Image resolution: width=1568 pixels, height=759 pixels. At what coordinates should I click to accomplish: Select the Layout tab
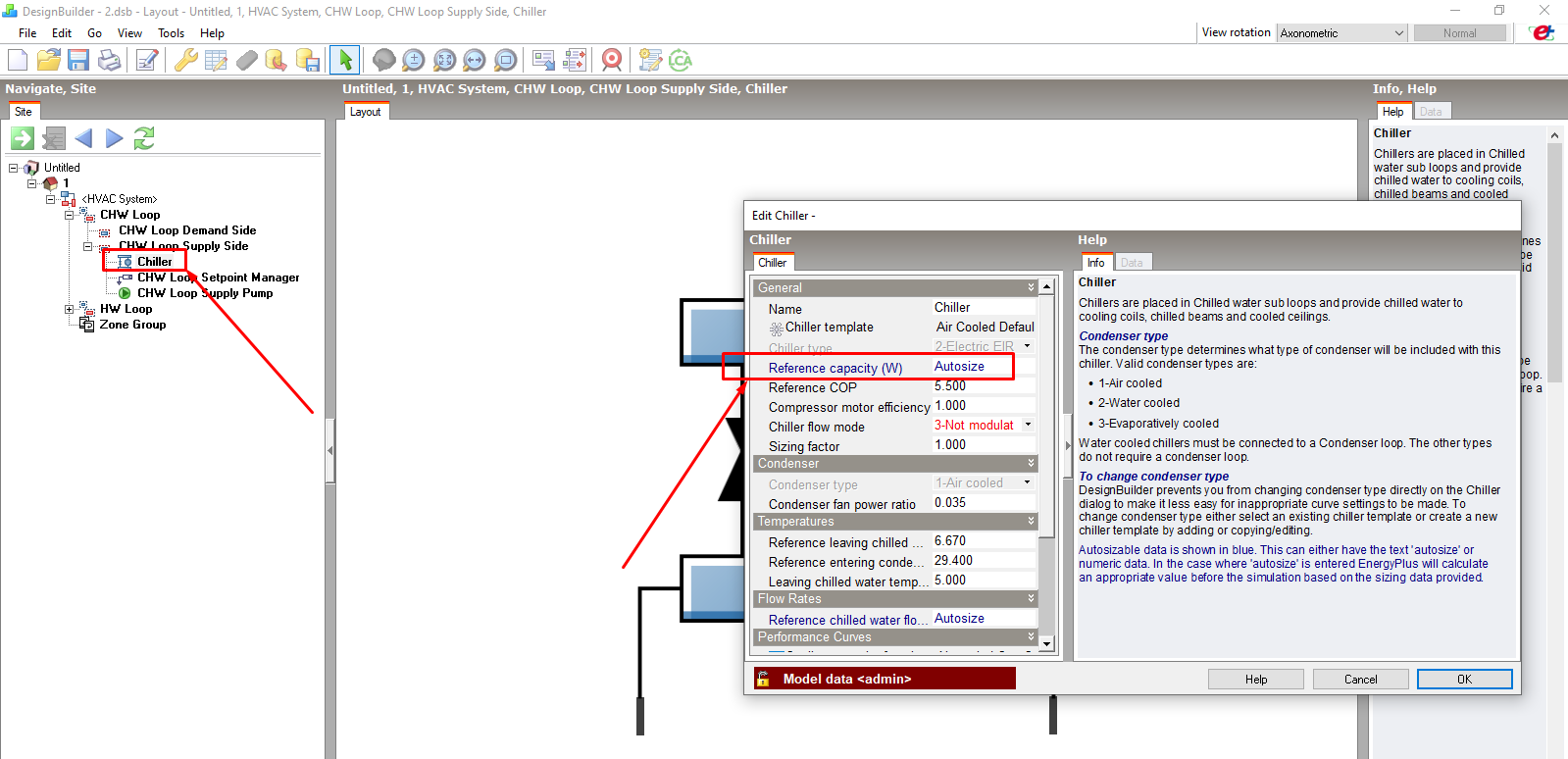[365, 112]
